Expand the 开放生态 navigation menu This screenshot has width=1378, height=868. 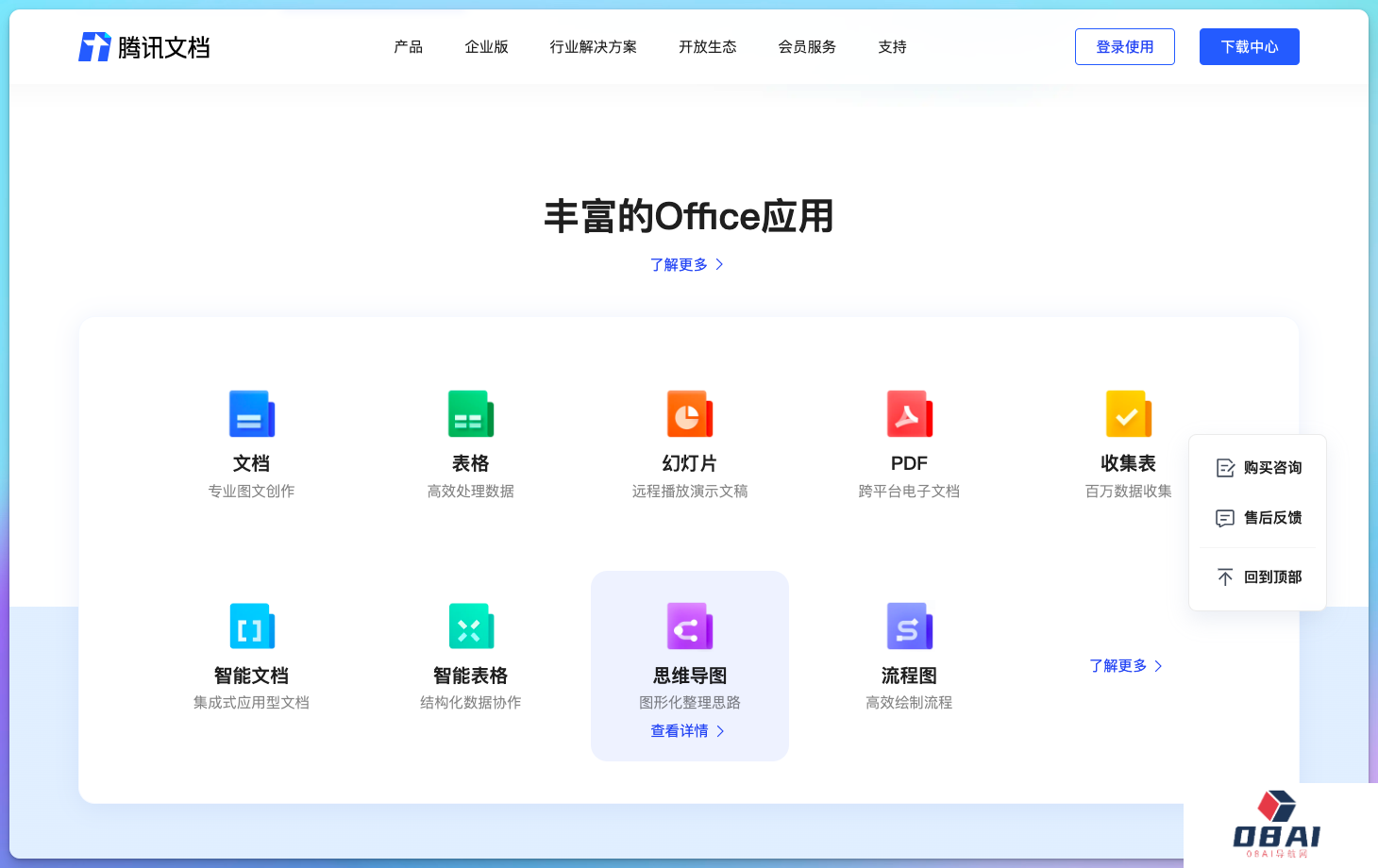point(707,47)
